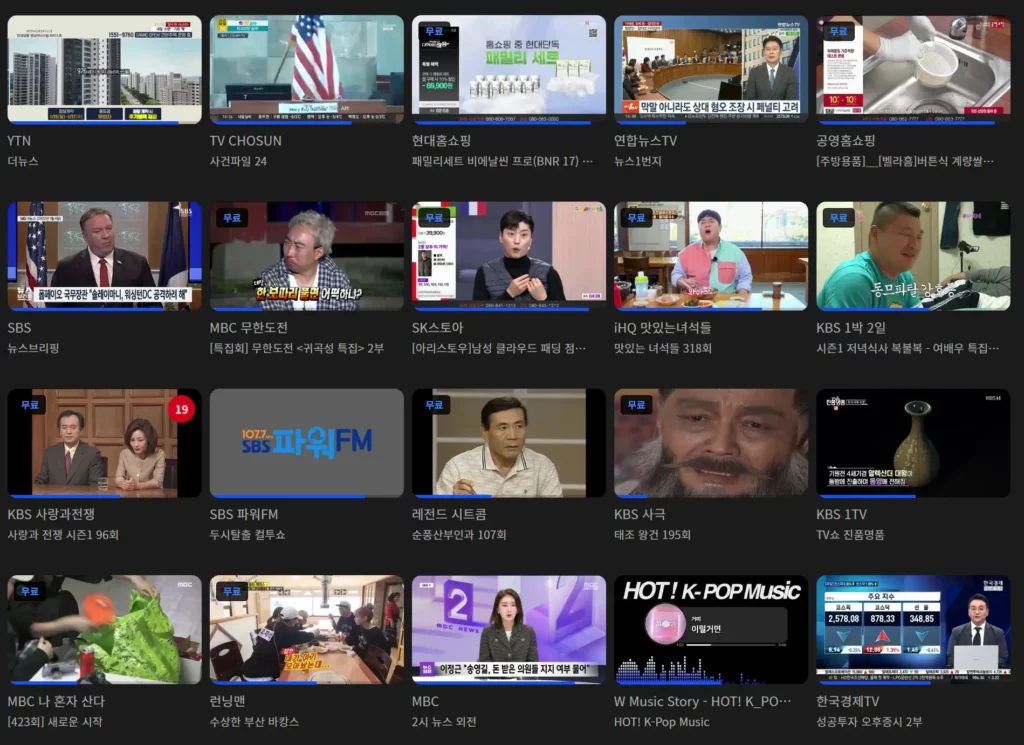The height and width of the screenshot is (745, 1024).
Task: Select program text 두시탈출 컬투쇼
Action: pos(248,535)
